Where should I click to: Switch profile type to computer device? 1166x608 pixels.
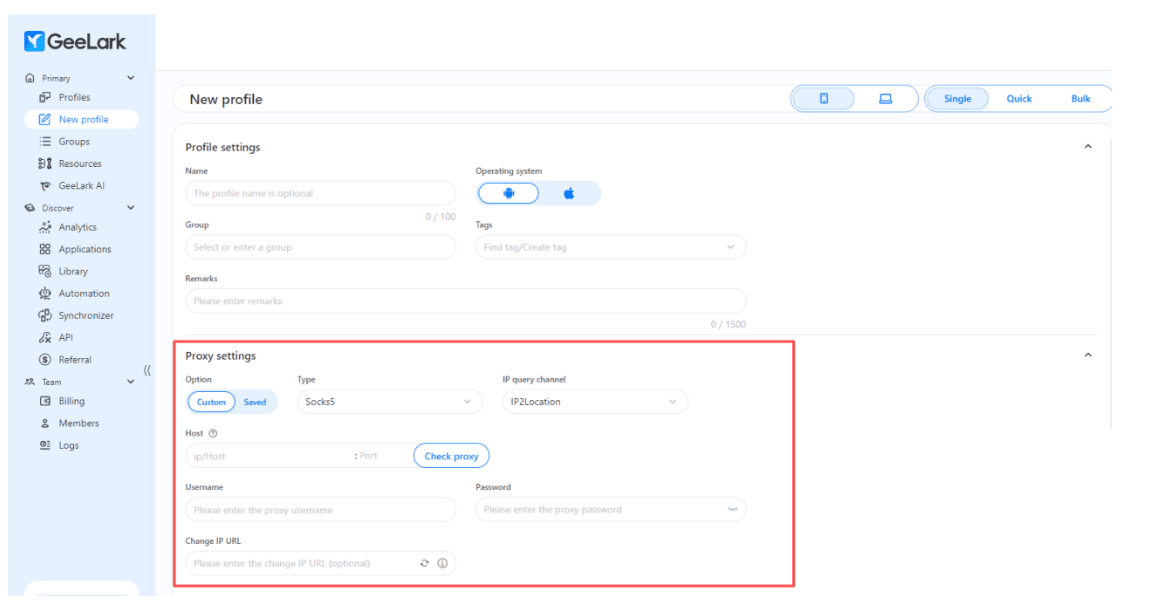tap(883, 98)
